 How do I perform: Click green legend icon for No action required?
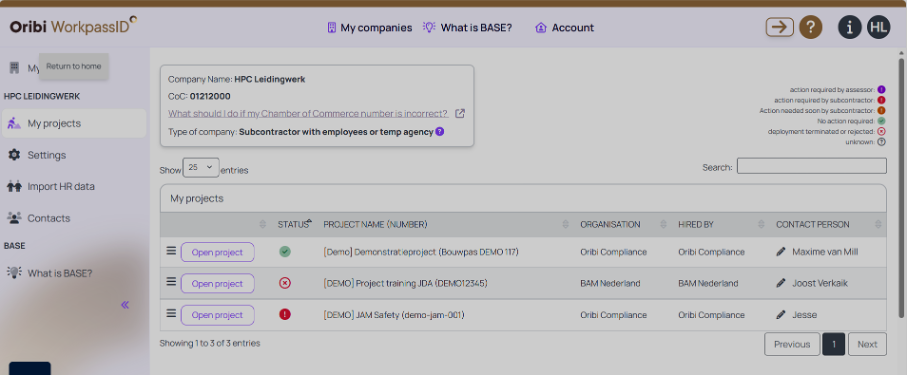coord(881,121)
